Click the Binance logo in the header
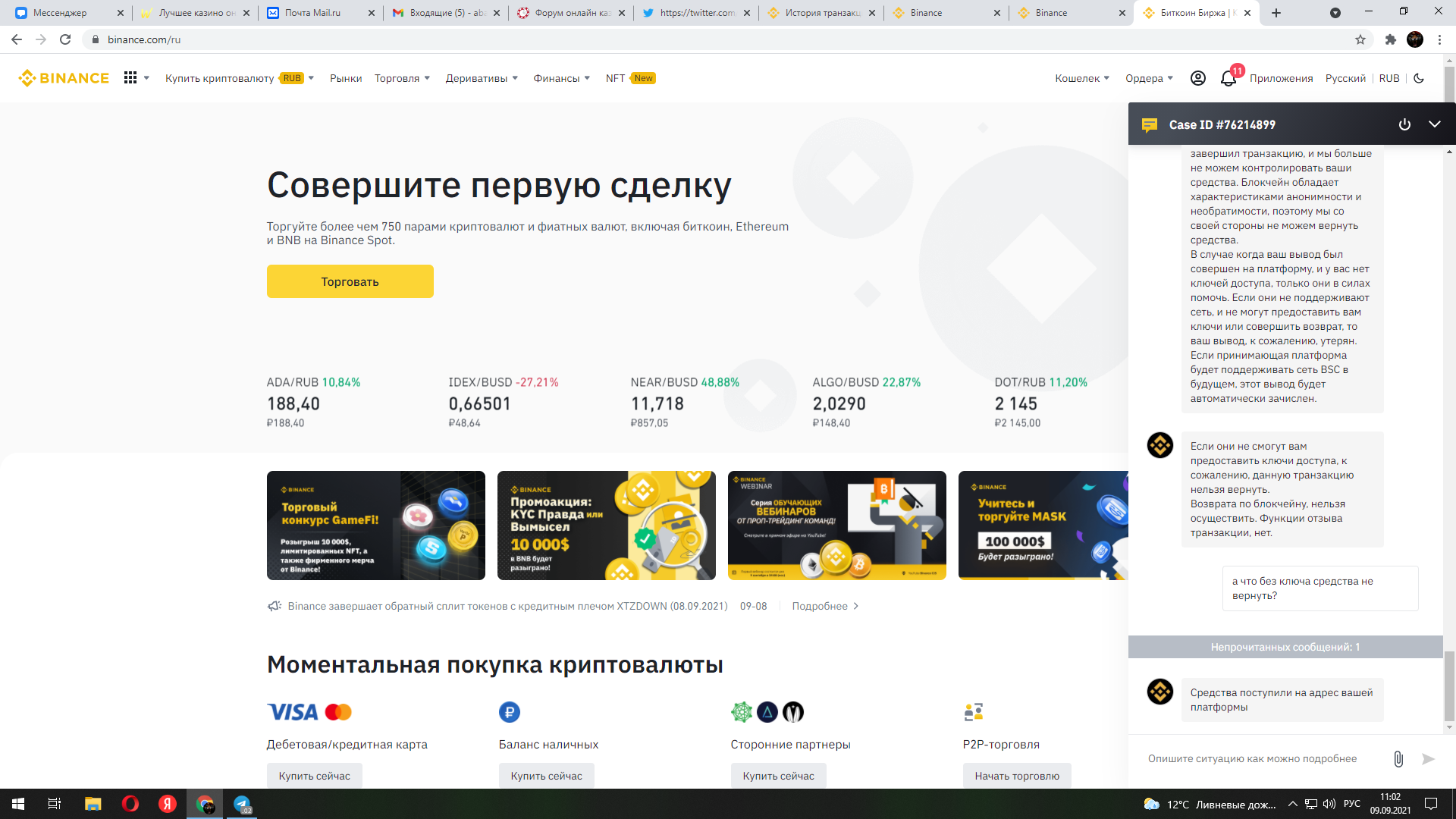The width and height of the screenshot is (1456, 819). [x=64, y=78]
